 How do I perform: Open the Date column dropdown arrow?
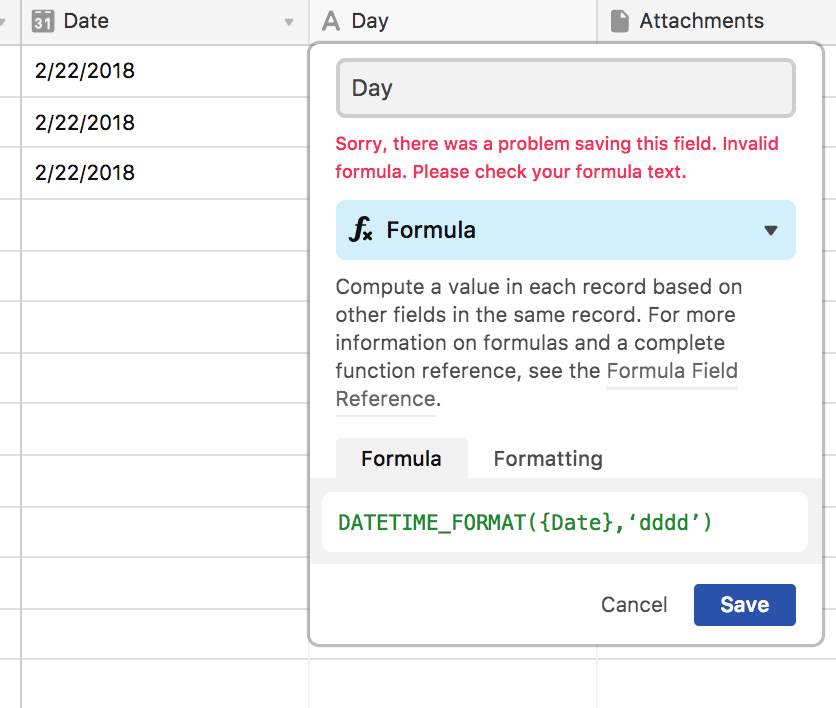(x=289, y=22)
